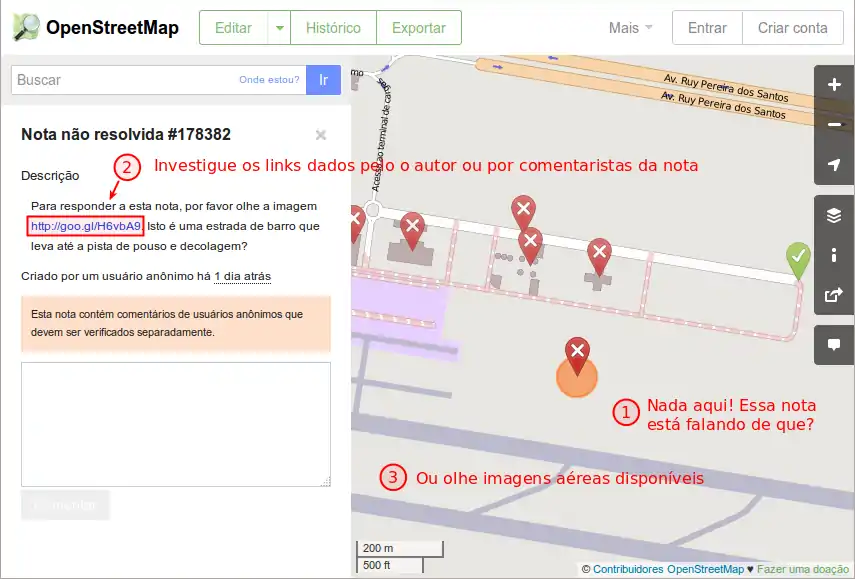Open the Histórico tab
The width and height of the screenshot is (855, 579).
pyautogui.click(x=333, y=28)
